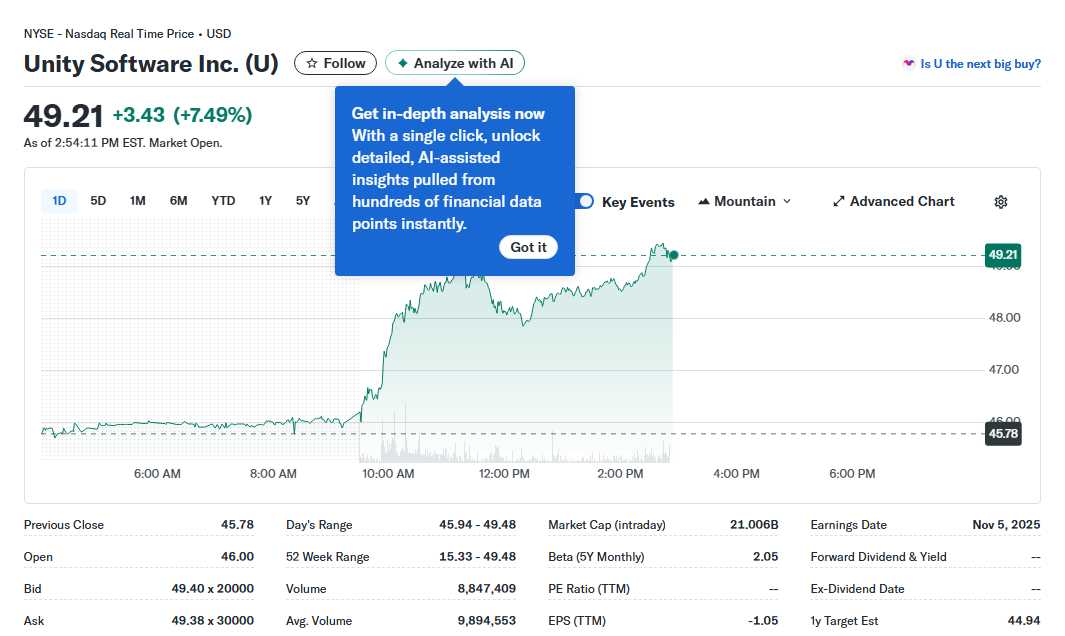Open the Mountain chart style dropdown

coord(744,201)
